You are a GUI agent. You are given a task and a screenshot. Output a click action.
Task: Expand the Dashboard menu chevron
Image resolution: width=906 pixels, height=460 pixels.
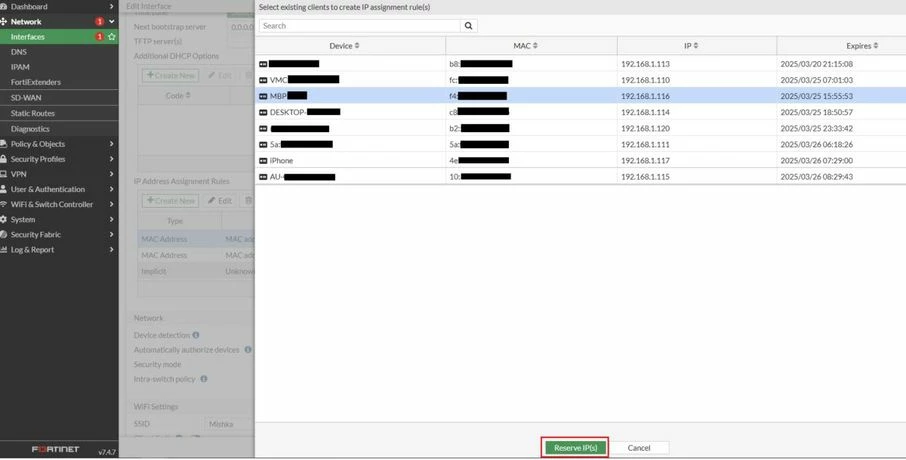pos(112,6)
